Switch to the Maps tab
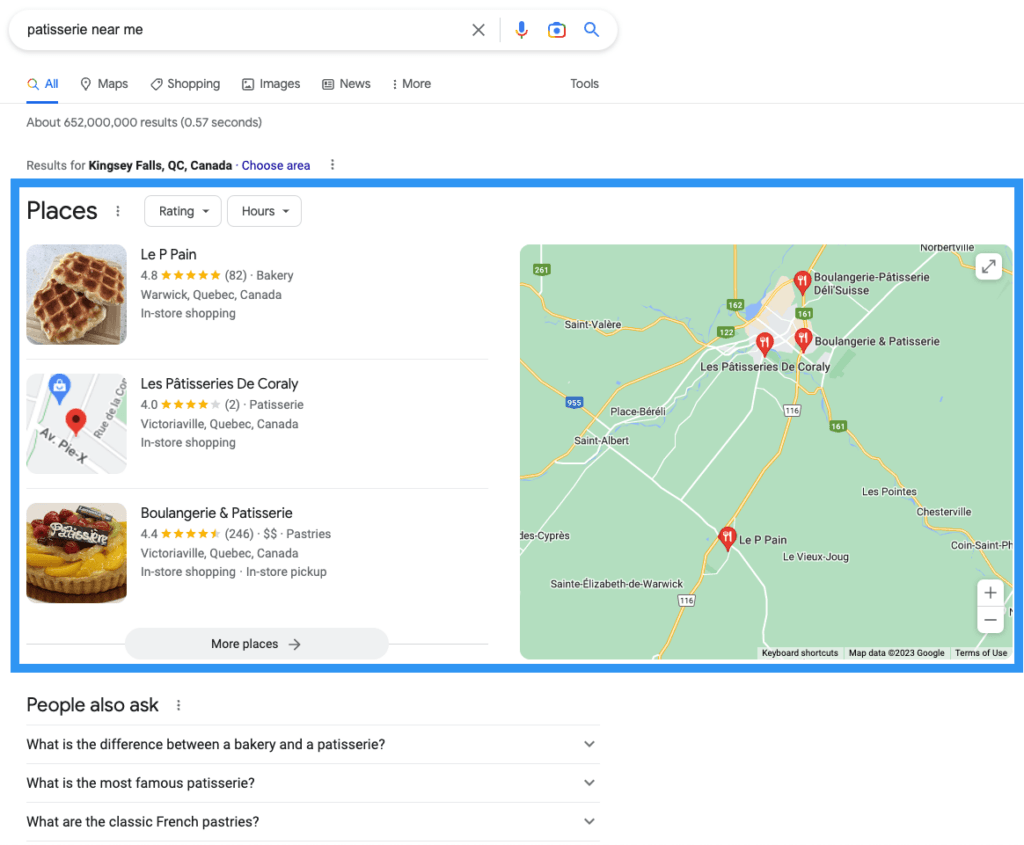 pos(104,84)
